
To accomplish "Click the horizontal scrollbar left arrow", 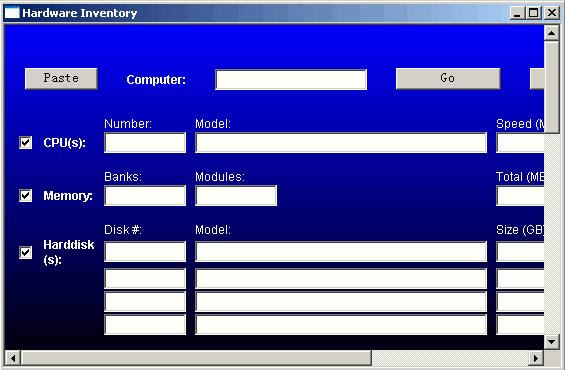I will pos(13,358).
